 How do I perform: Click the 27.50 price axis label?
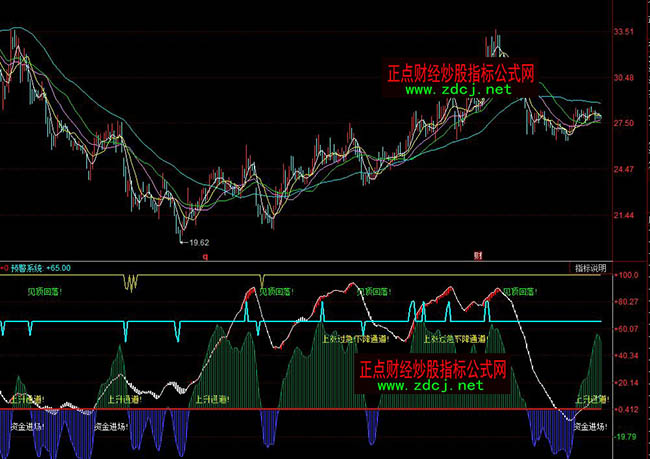pyautogui.click(x=625, y=123)
